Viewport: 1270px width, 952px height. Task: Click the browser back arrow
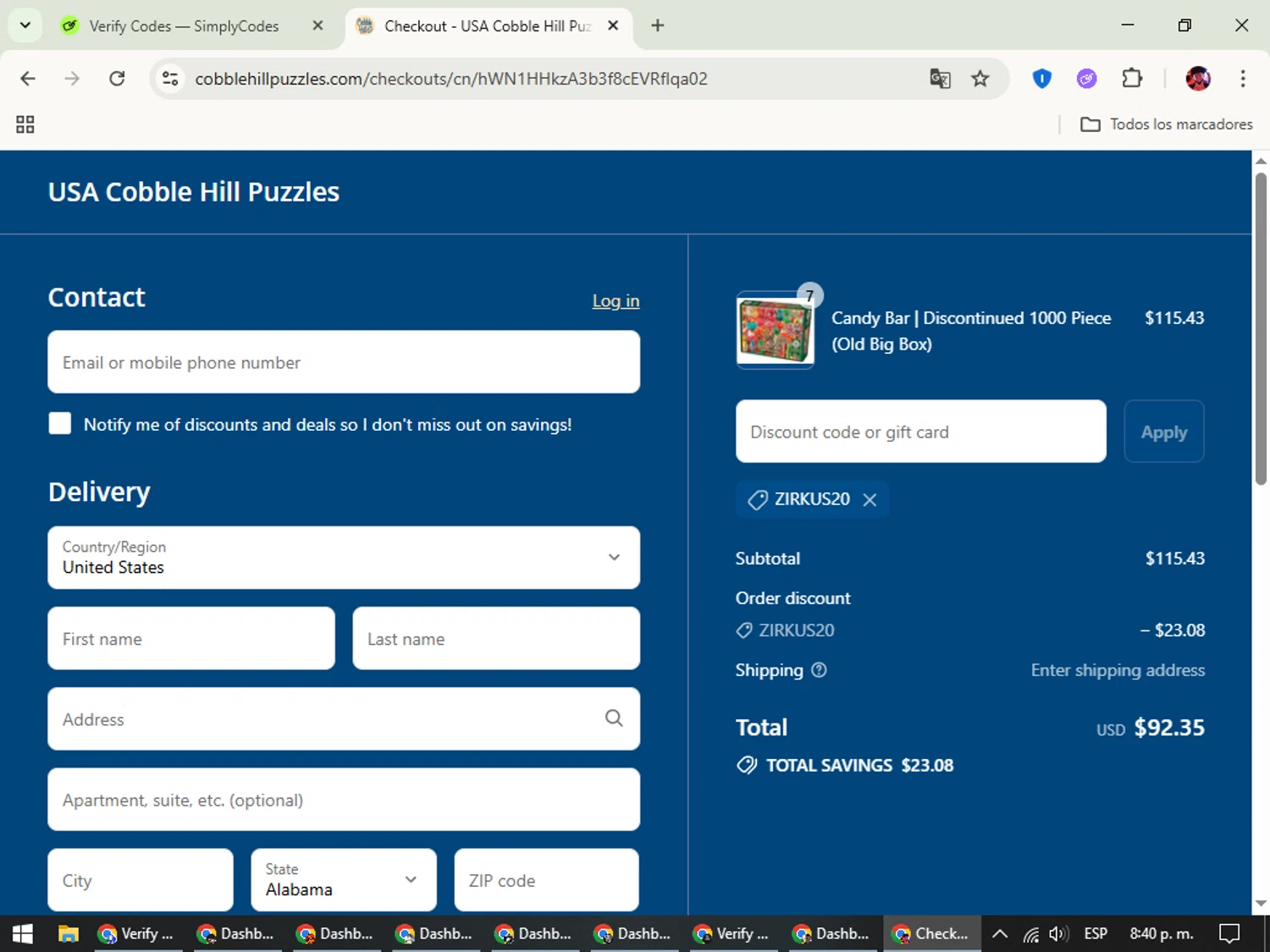[x=28, y=79]
